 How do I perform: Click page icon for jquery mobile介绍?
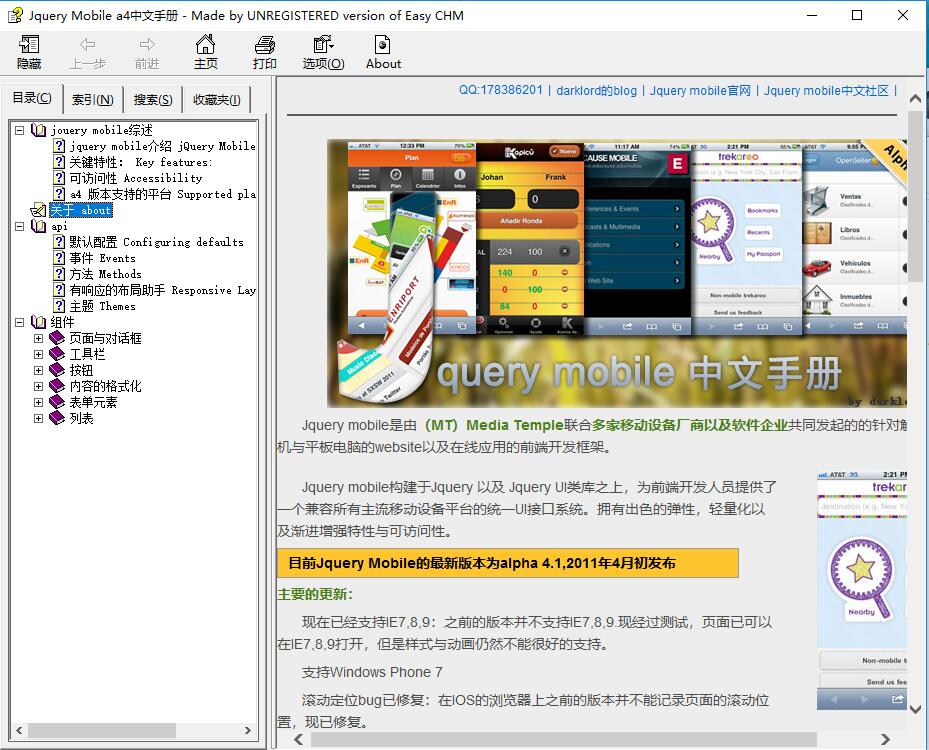(x=59, y=146)
